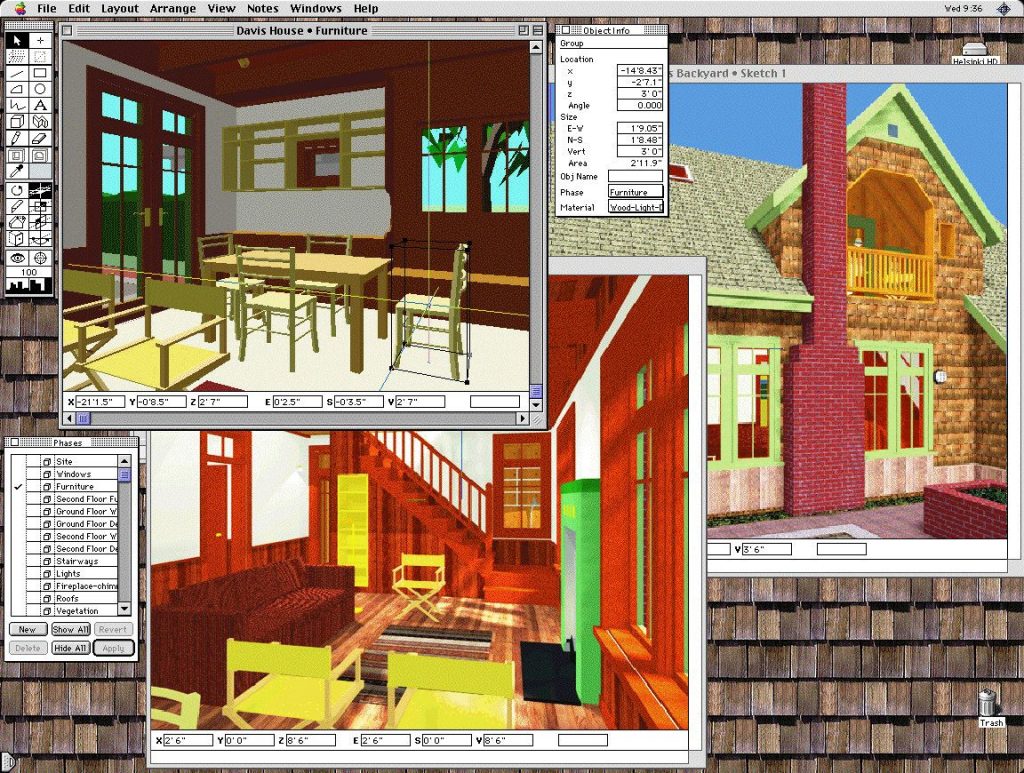Open the Layout menu
1024x773 pixels.
(120, 8)
